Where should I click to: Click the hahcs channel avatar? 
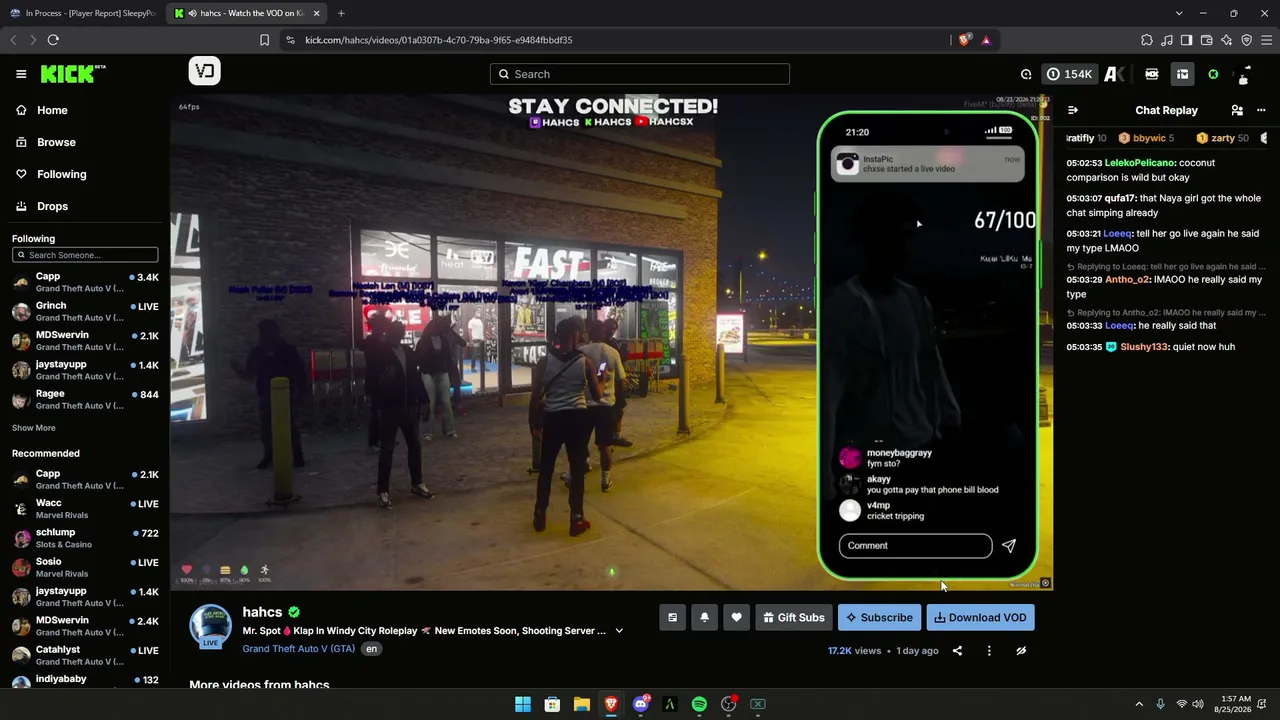(x=211, y=626)
